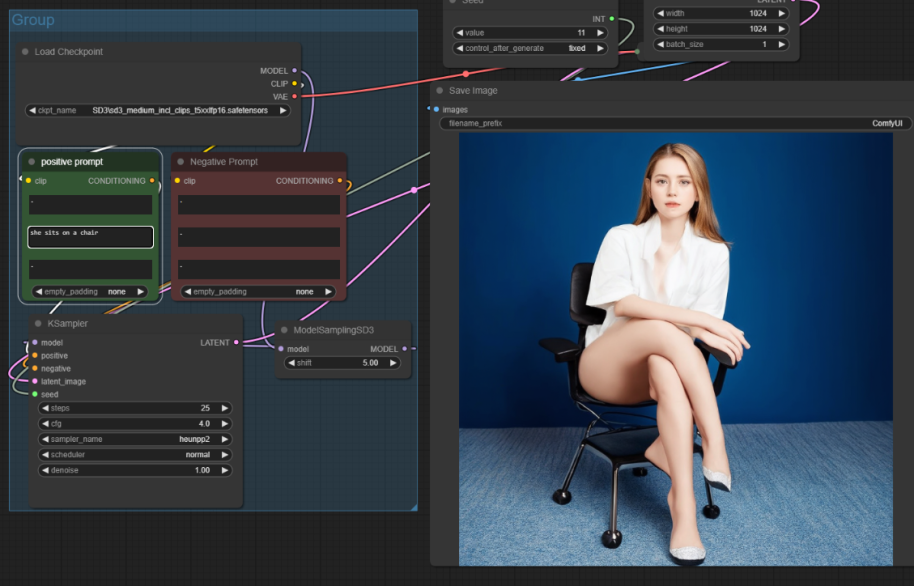Viewport: 914px width, 586px height.
Task: Decrease cfg value with left arrow
Action: [x=45, y=424]
